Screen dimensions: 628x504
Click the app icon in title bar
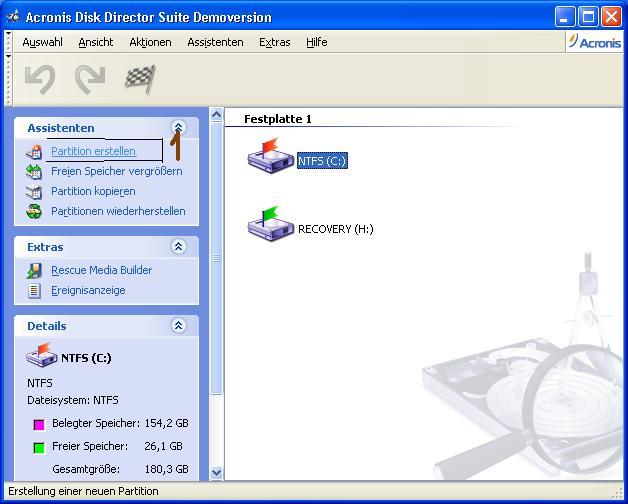[x=14, y=17]
